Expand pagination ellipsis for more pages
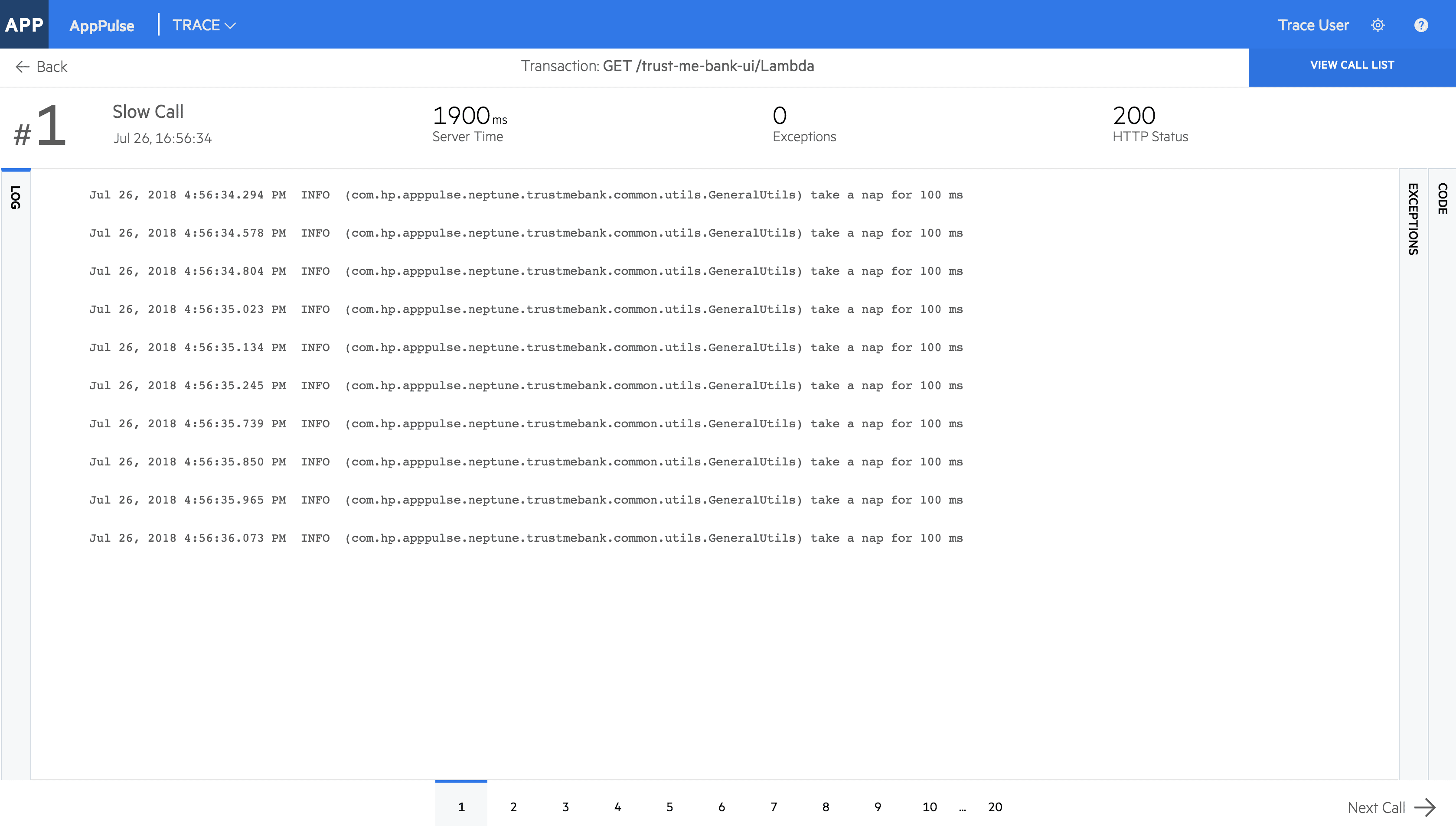 (x=962, y=808)
